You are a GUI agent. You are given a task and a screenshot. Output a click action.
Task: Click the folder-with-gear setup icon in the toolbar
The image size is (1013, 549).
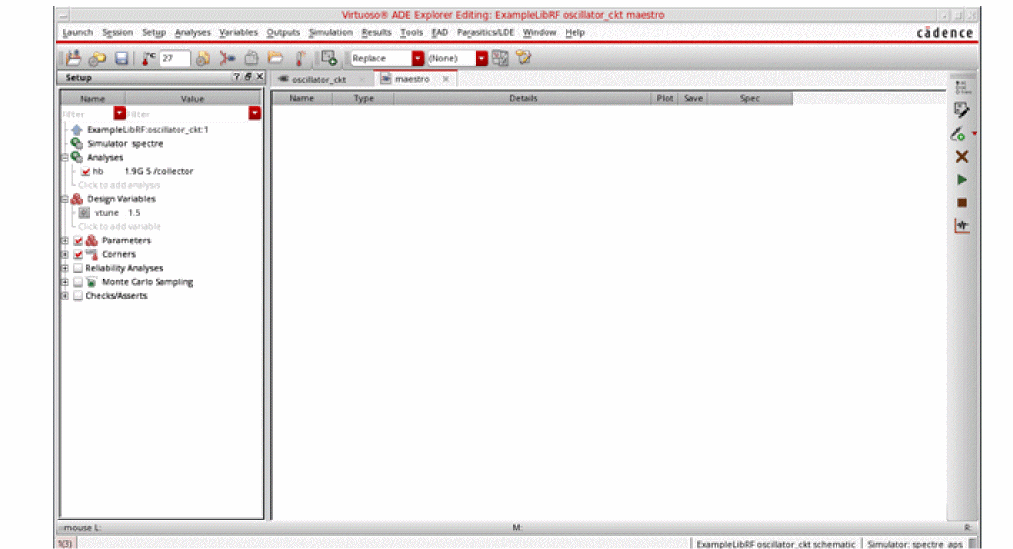click(x=98, y=59)
